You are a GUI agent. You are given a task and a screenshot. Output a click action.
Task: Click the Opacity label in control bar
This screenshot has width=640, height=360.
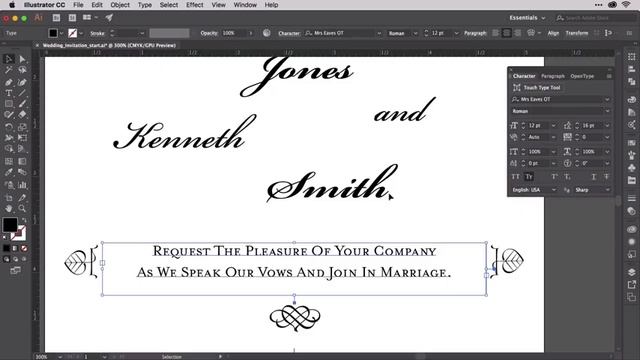[x=209, y=33]
